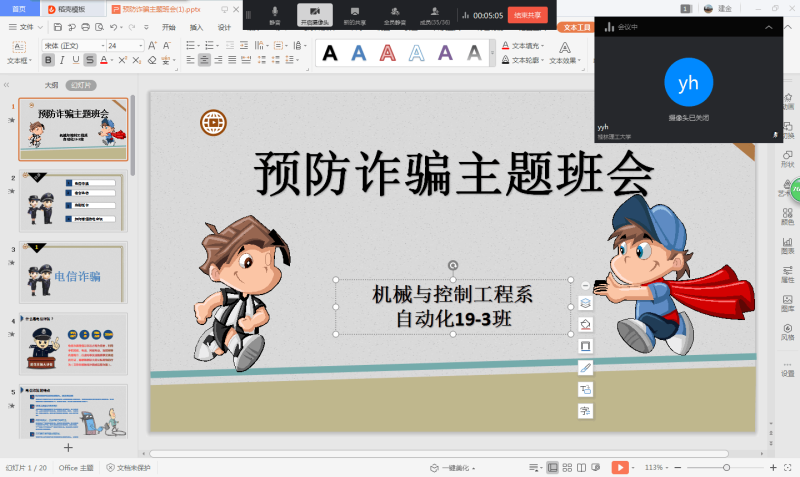Open the members list in meeting bar

(x=435, y=13)
